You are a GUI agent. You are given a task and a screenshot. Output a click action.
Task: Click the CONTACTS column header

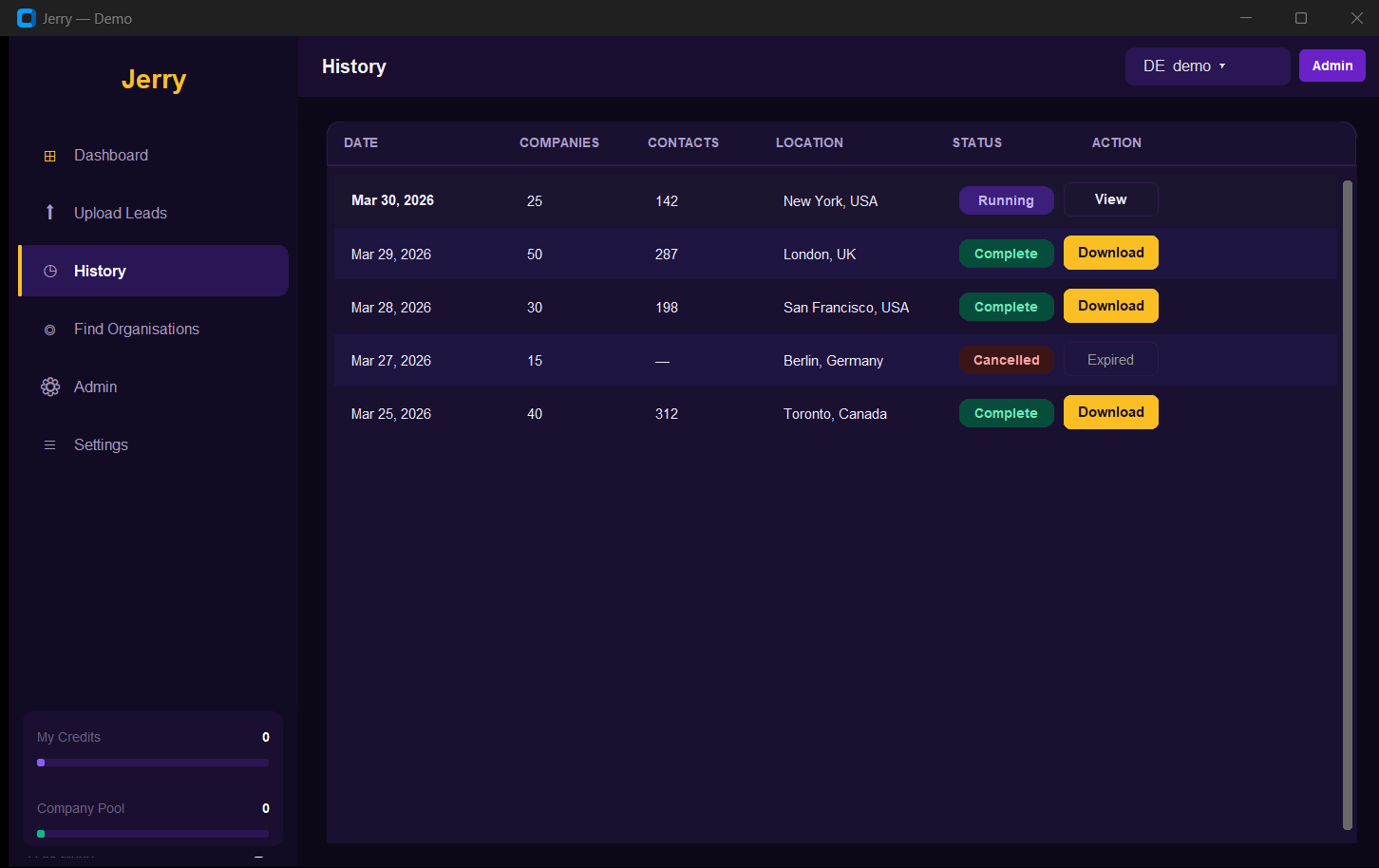point(684,142)
